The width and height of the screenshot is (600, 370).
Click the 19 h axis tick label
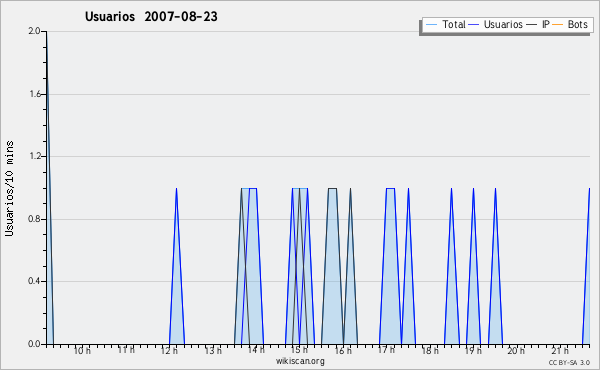[x=473, y=350]
